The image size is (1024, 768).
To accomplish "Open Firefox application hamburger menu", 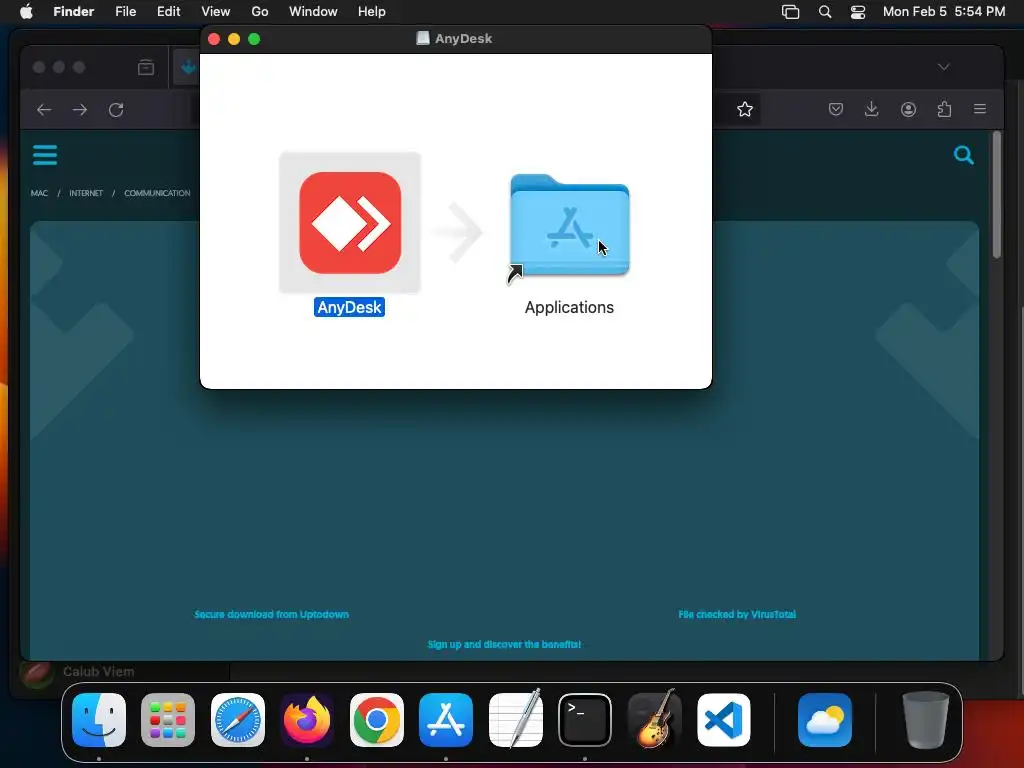I will [980, 109].
